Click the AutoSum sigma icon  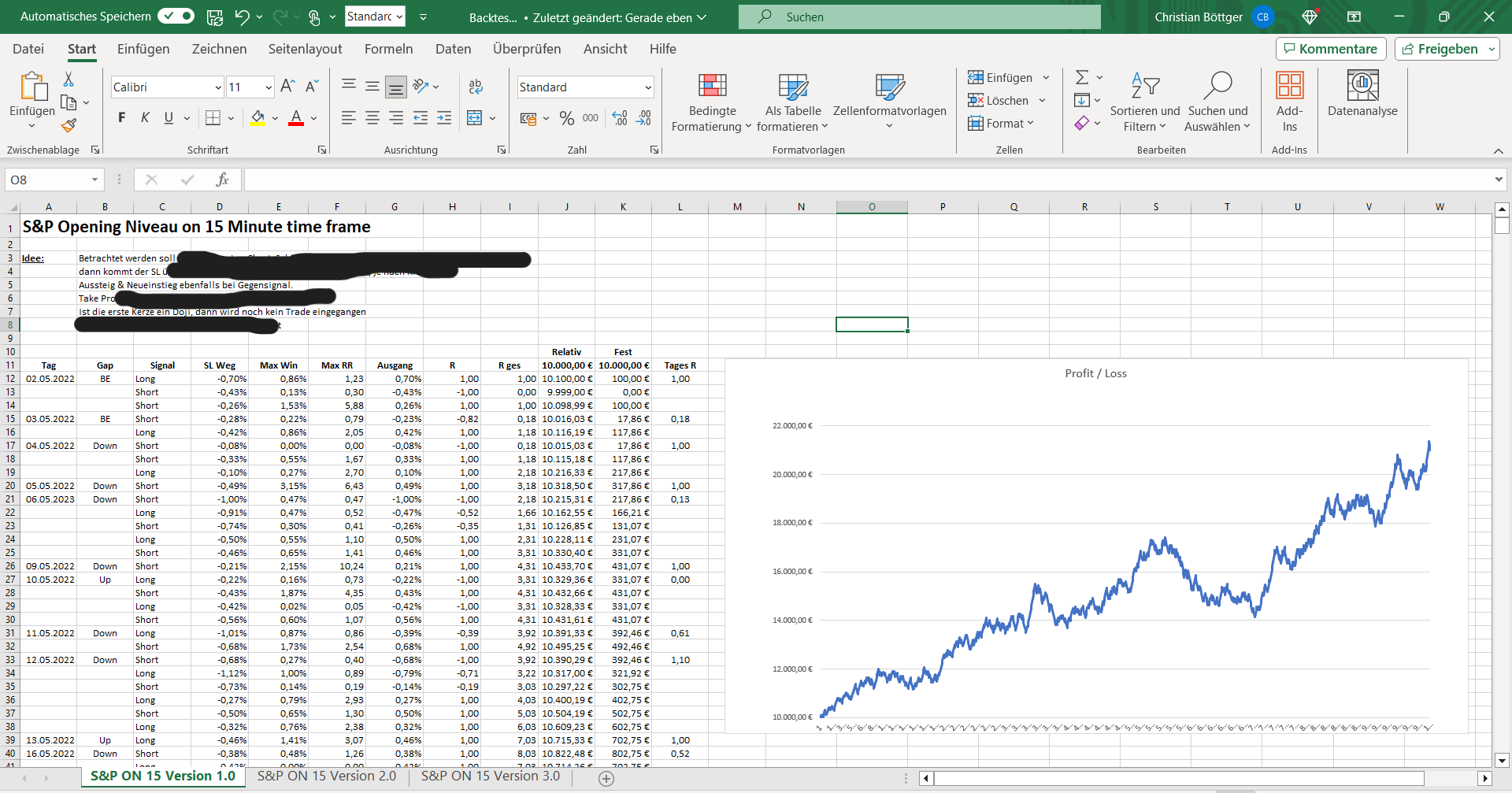click(1082, 77)
